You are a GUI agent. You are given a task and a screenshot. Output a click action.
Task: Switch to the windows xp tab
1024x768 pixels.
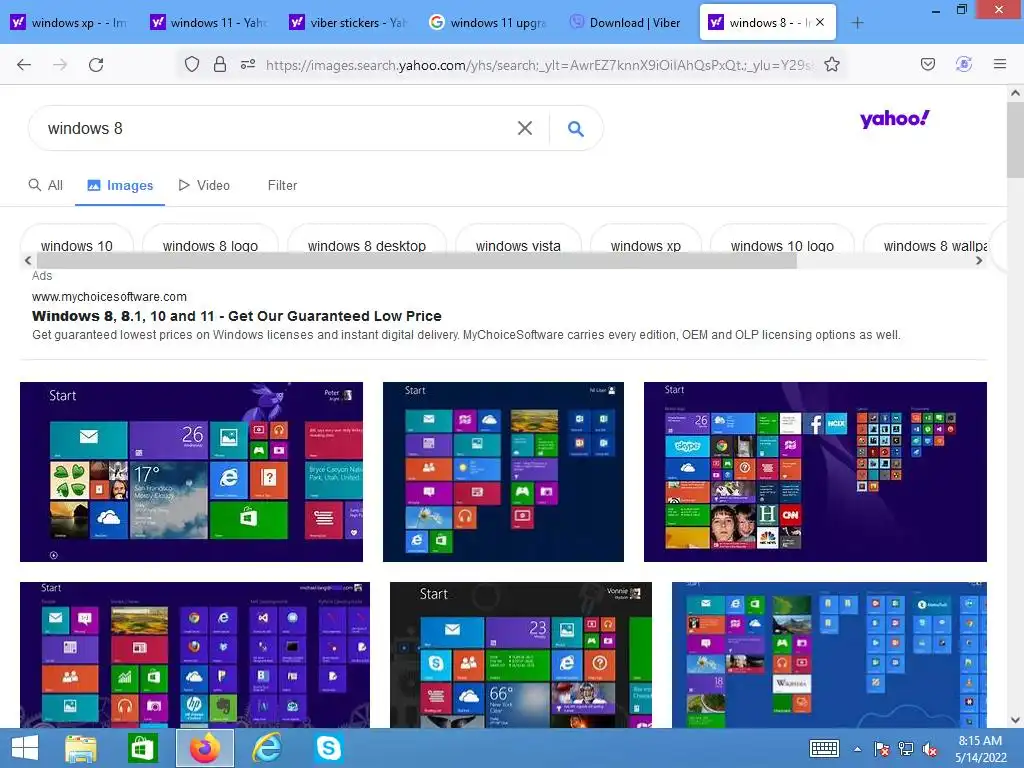(x=70, y=23)
